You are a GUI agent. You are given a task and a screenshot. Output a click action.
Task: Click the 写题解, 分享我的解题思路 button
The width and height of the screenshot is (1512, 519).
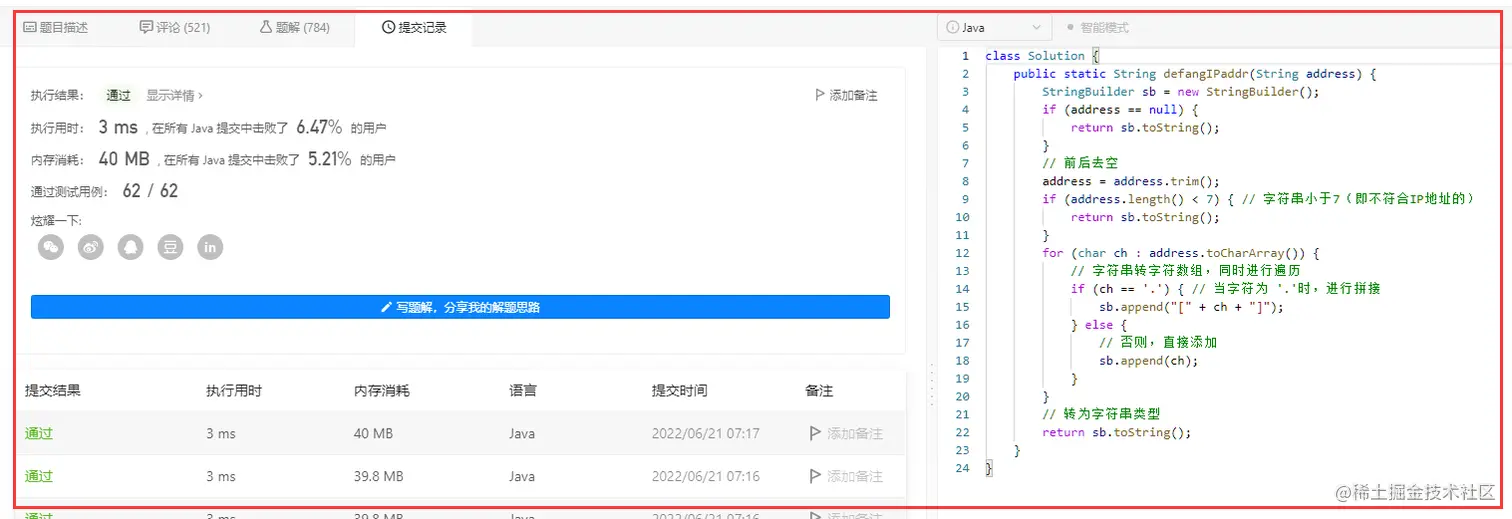(x=460, y=307)
